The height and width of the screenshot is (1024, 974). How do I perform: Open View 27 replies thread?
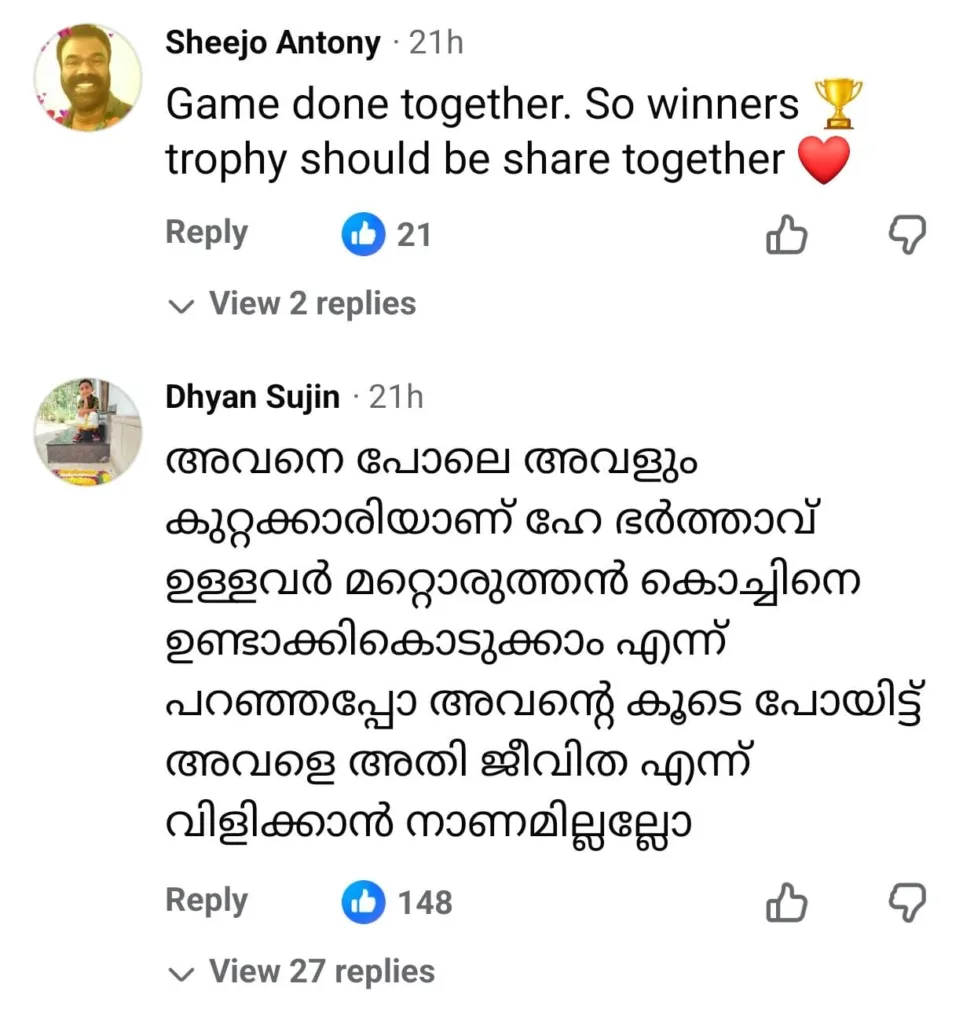point(321,972)
